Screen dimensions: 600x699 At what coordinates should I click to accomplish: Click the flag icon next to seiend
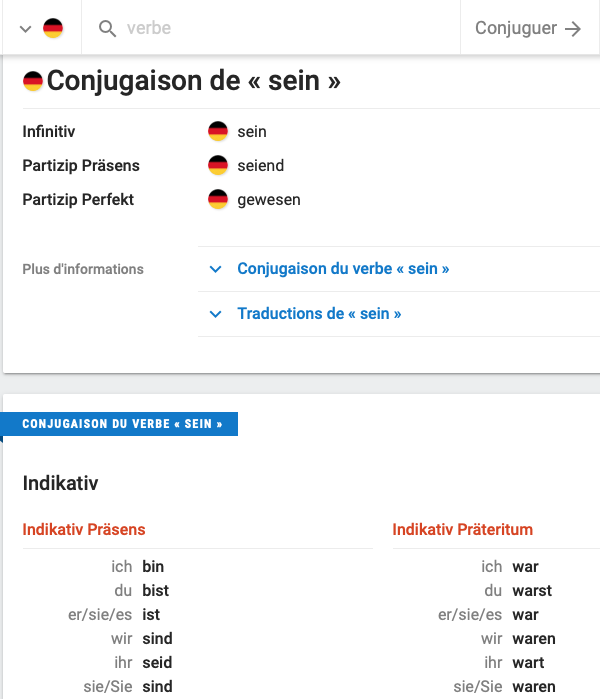click(x=218, y=165)
